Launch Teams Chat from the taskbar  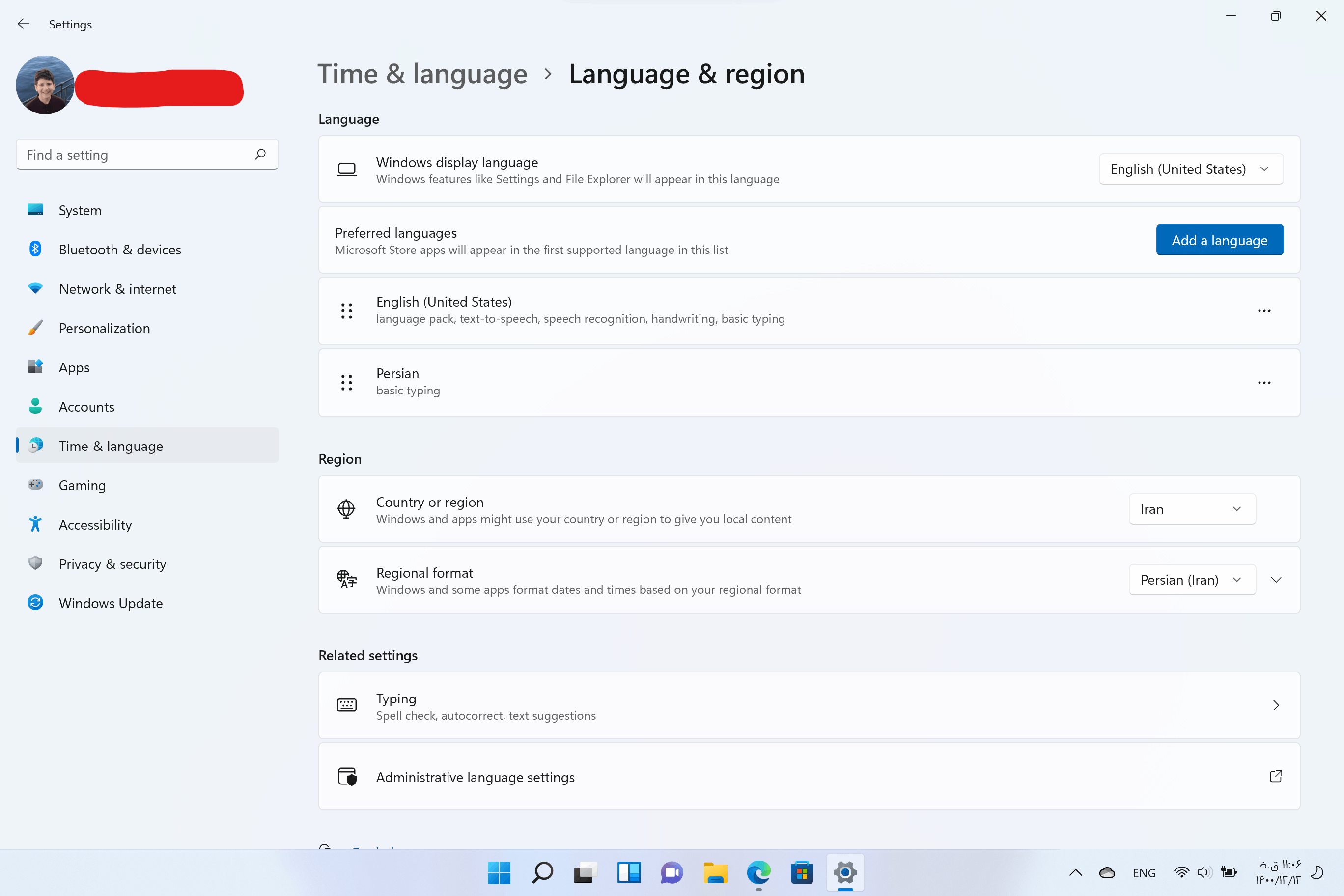tap(672, 872)
